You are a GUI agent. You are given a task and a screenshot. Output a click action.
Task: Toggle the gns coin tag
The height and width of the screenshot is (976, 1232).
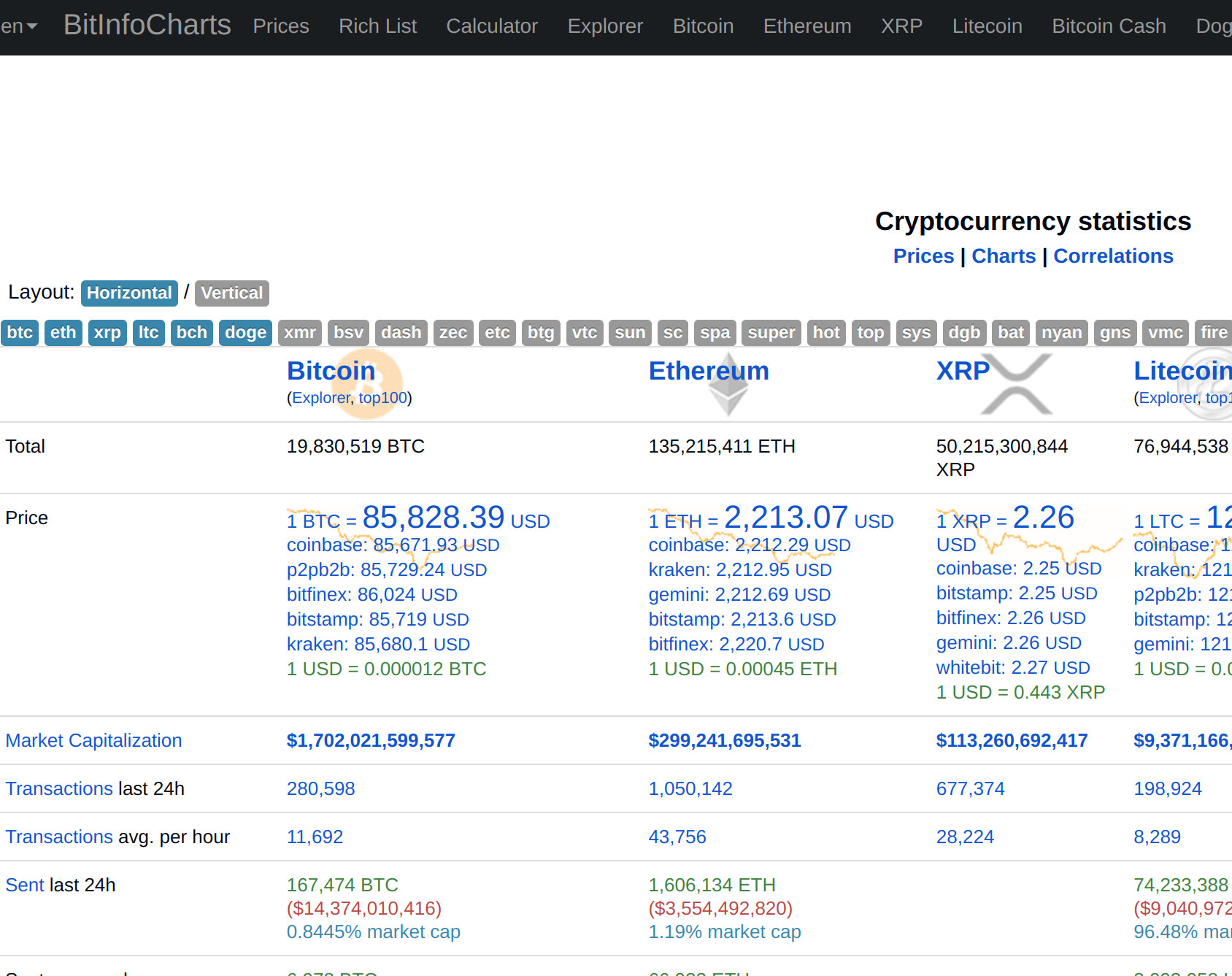pyautogui.click(x=1115, y=333)
